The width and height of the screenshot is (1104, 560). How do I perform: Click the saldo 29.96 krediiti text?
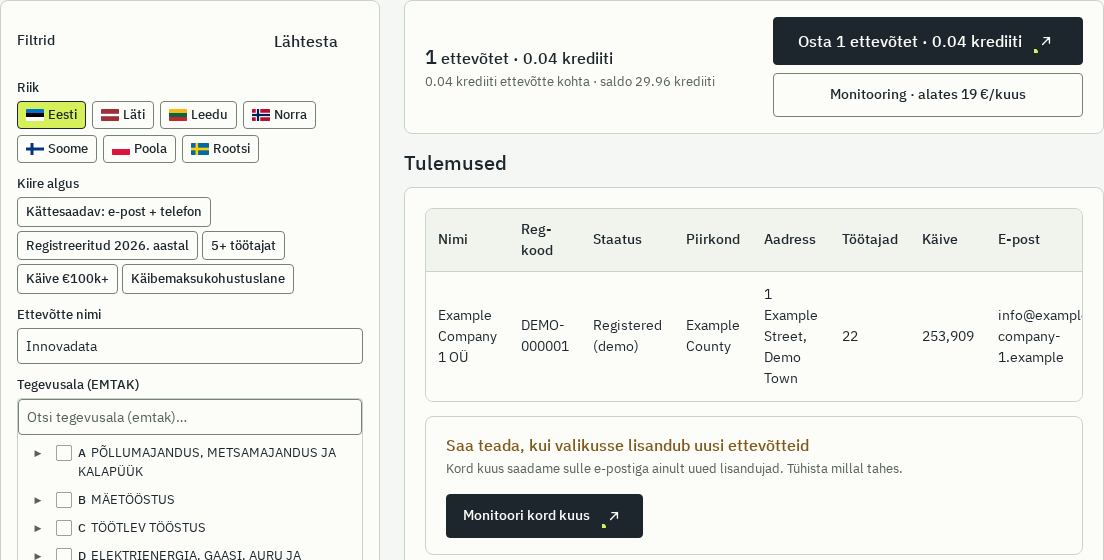coord(657,82)
